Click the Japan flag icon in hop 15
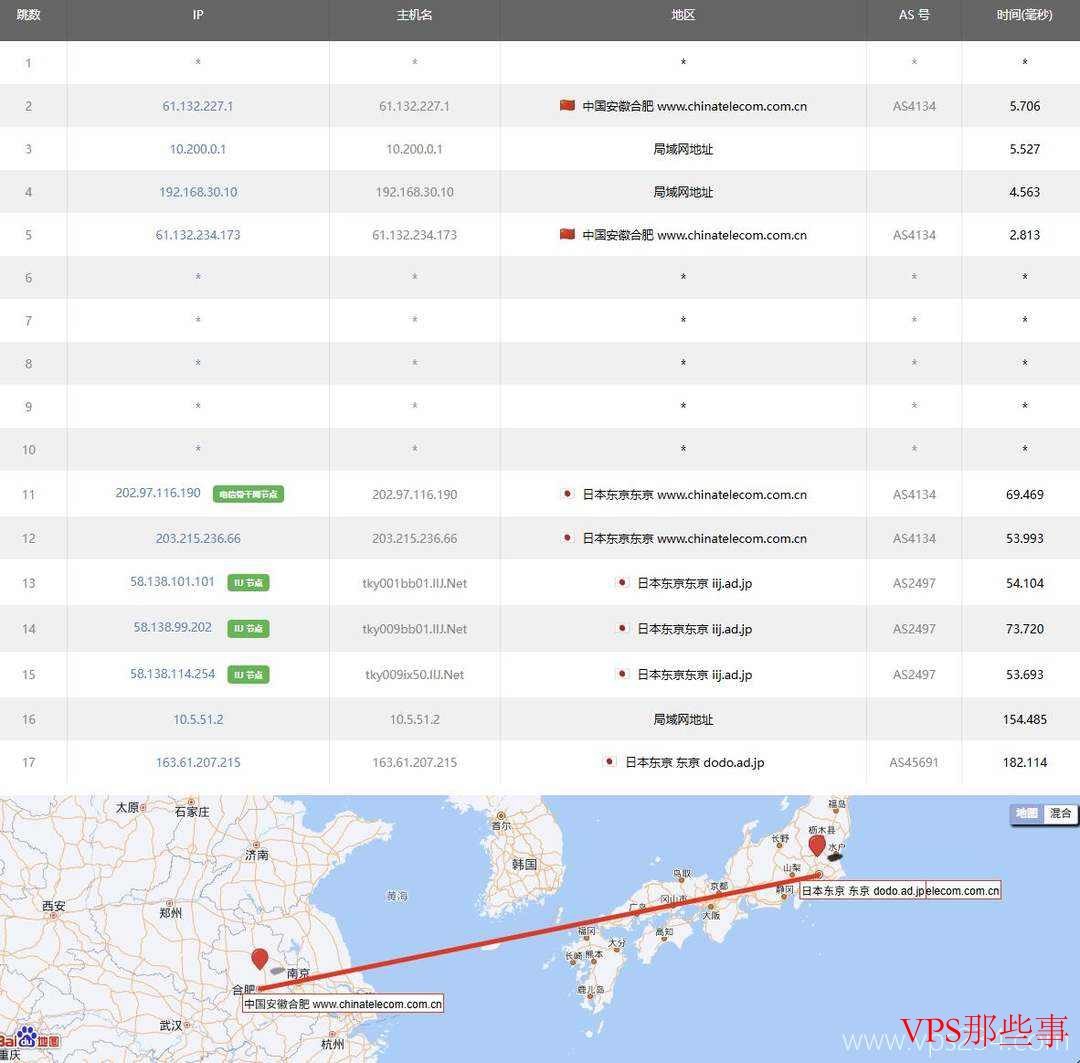 (622, 674)
